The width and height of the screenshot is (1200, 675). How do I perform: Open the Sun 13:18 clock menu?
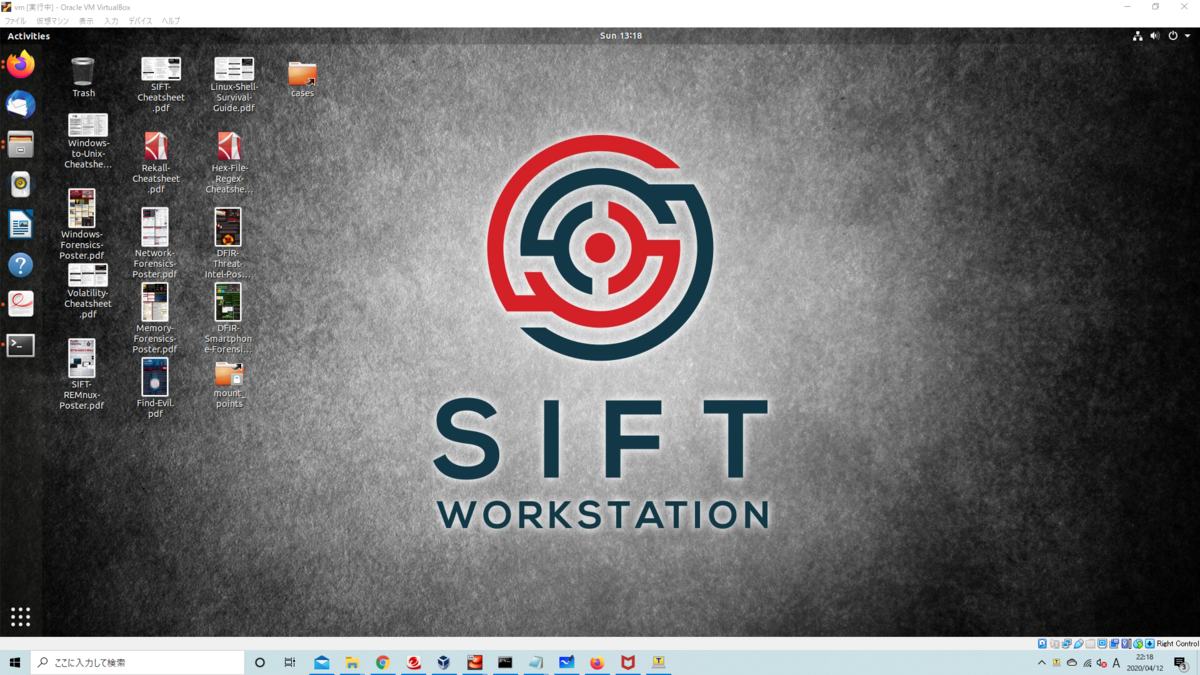point(621,36)
